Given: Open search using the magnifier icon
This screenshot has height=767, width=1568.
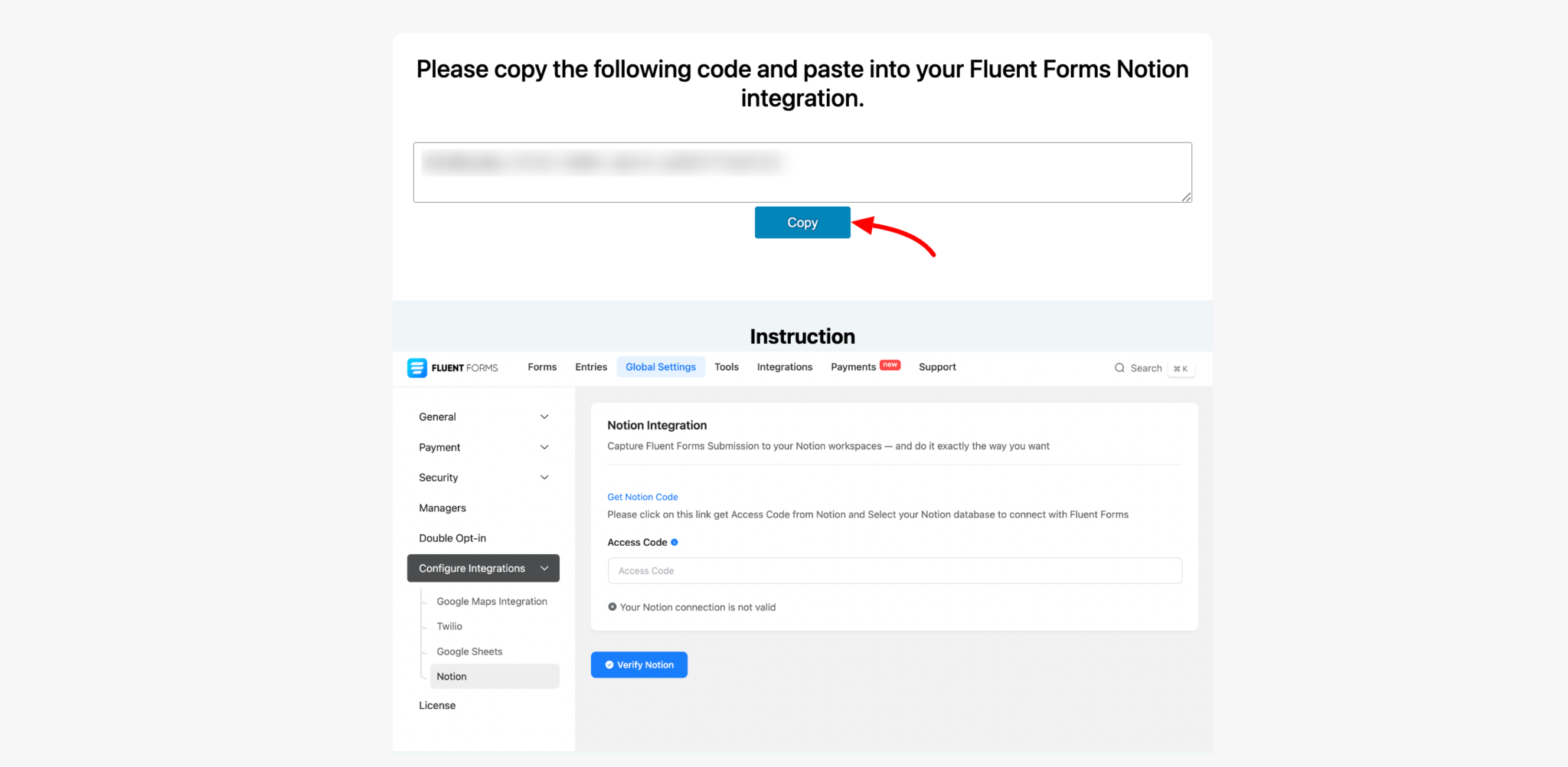Looking at the screenshot, I should pos(1119,367).
